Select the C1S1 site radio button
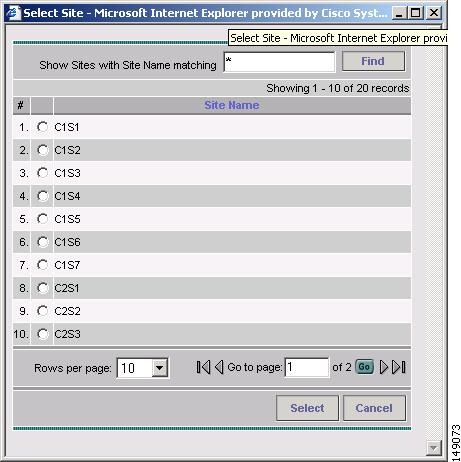The image size is (461, 462). coord(42,127)
